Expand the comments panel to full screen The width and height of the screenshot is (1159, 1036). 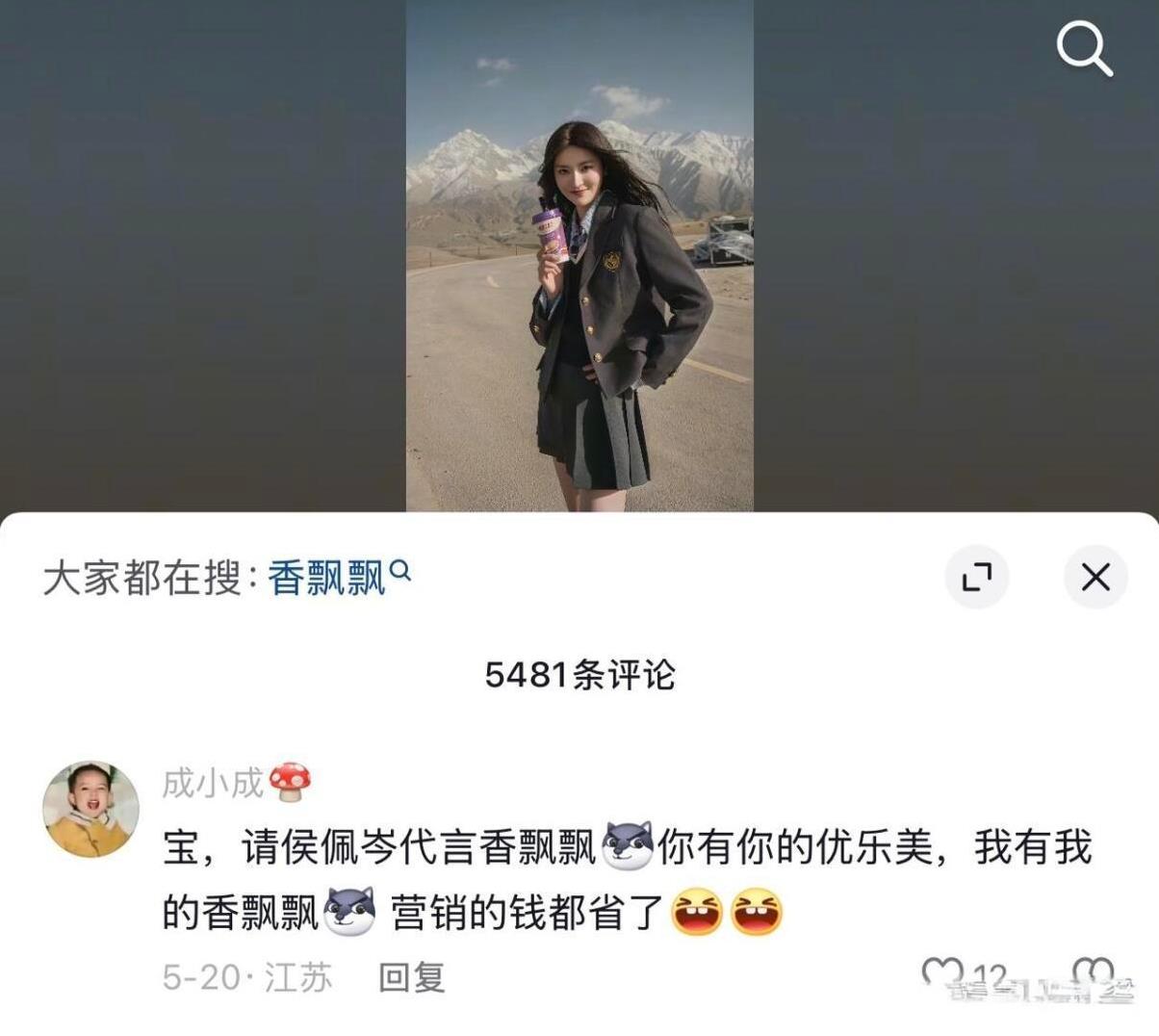(x=976, y=578)
